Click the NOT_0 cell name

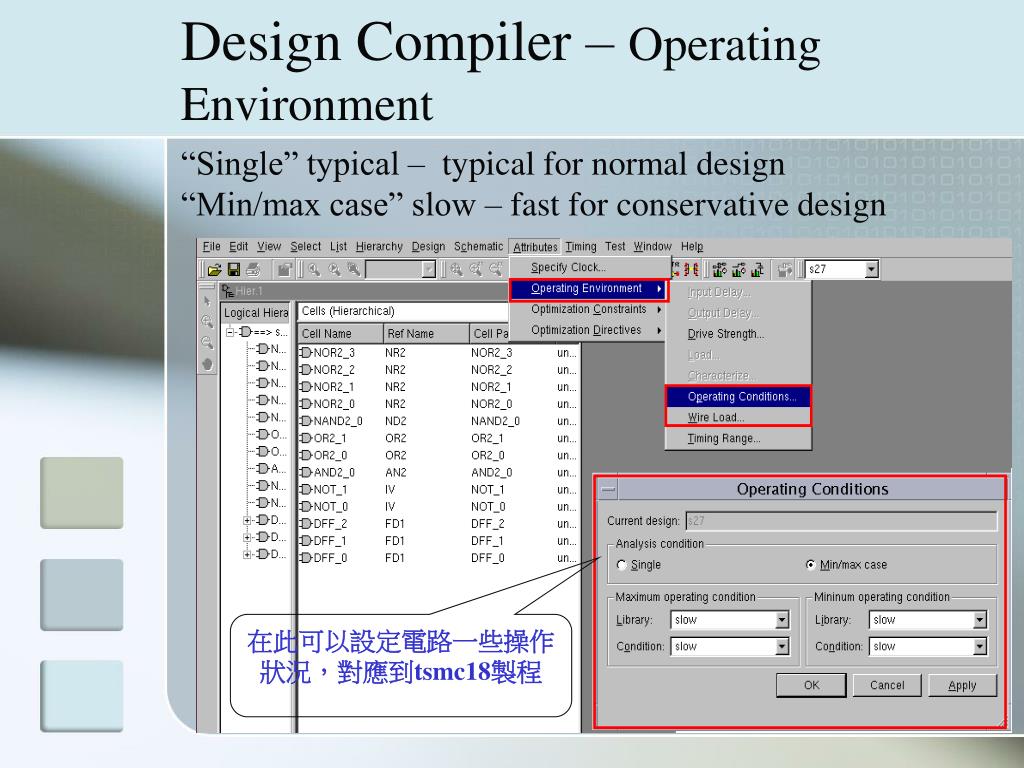[x=330, y=507]
